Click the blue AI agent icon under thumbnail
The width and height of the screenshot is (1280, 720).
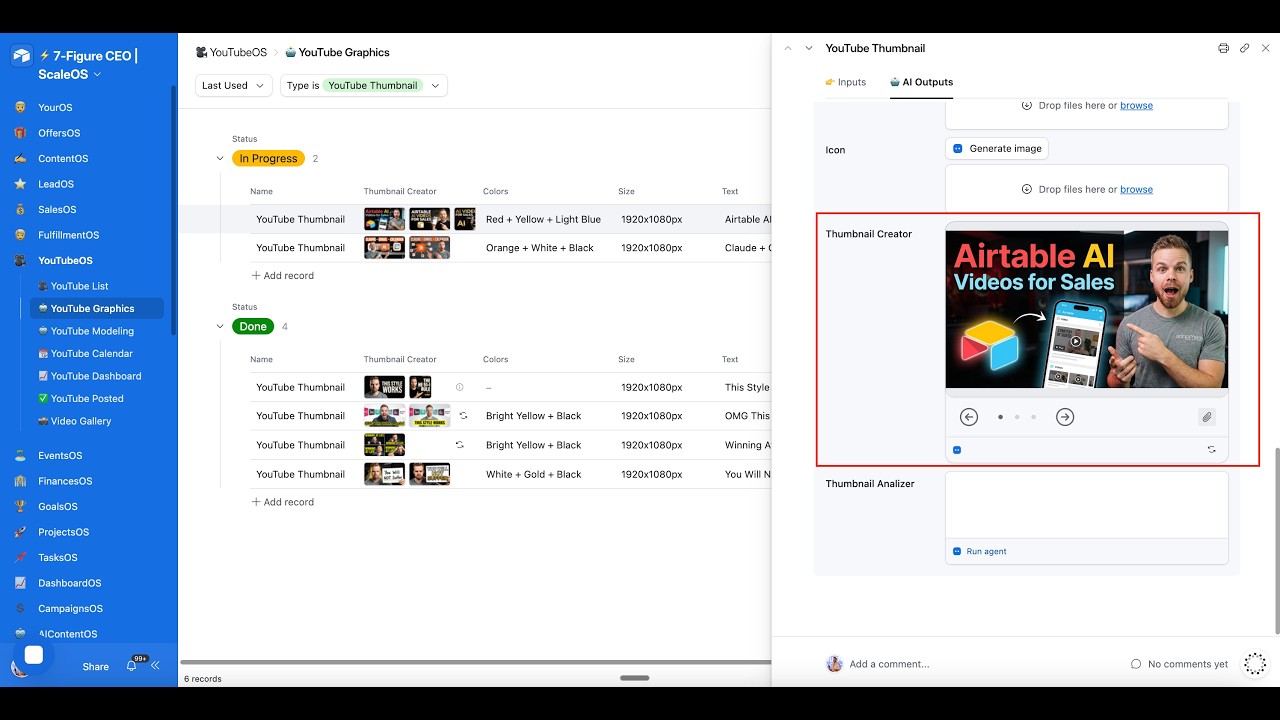(x=957, y=450)
